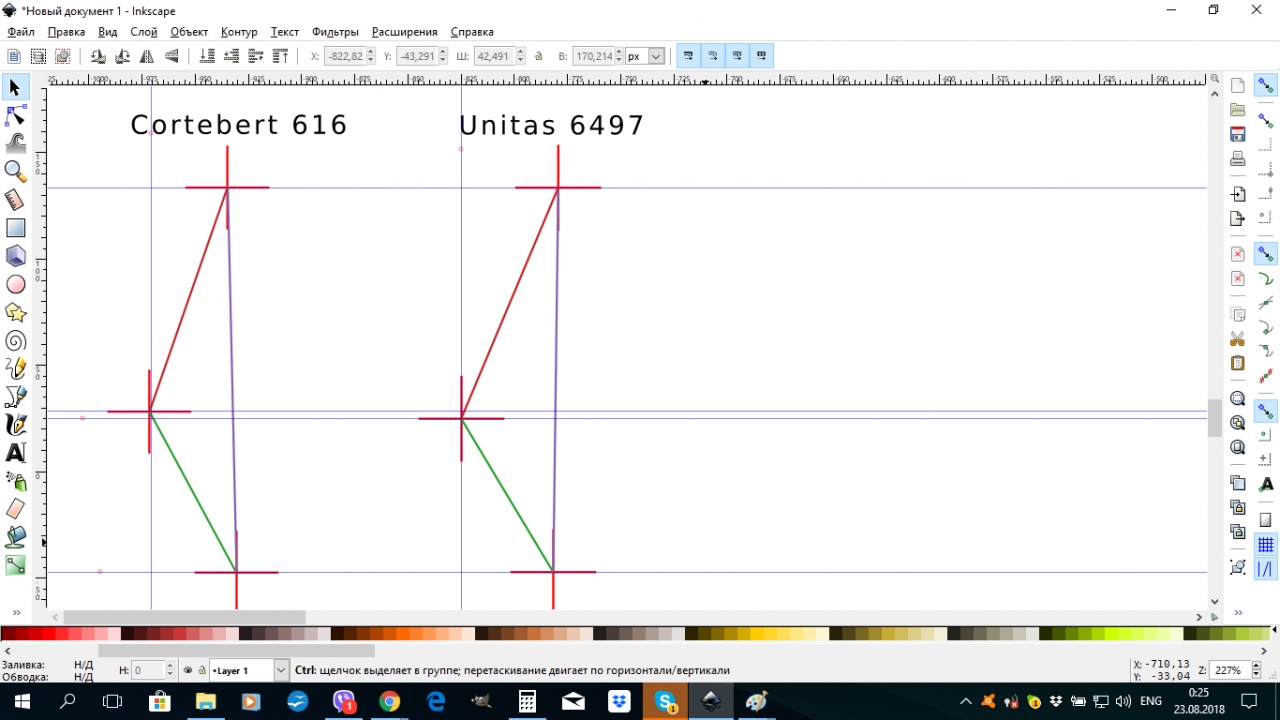Toggle current layer visibility eye icon

click(x=188, y=670)
